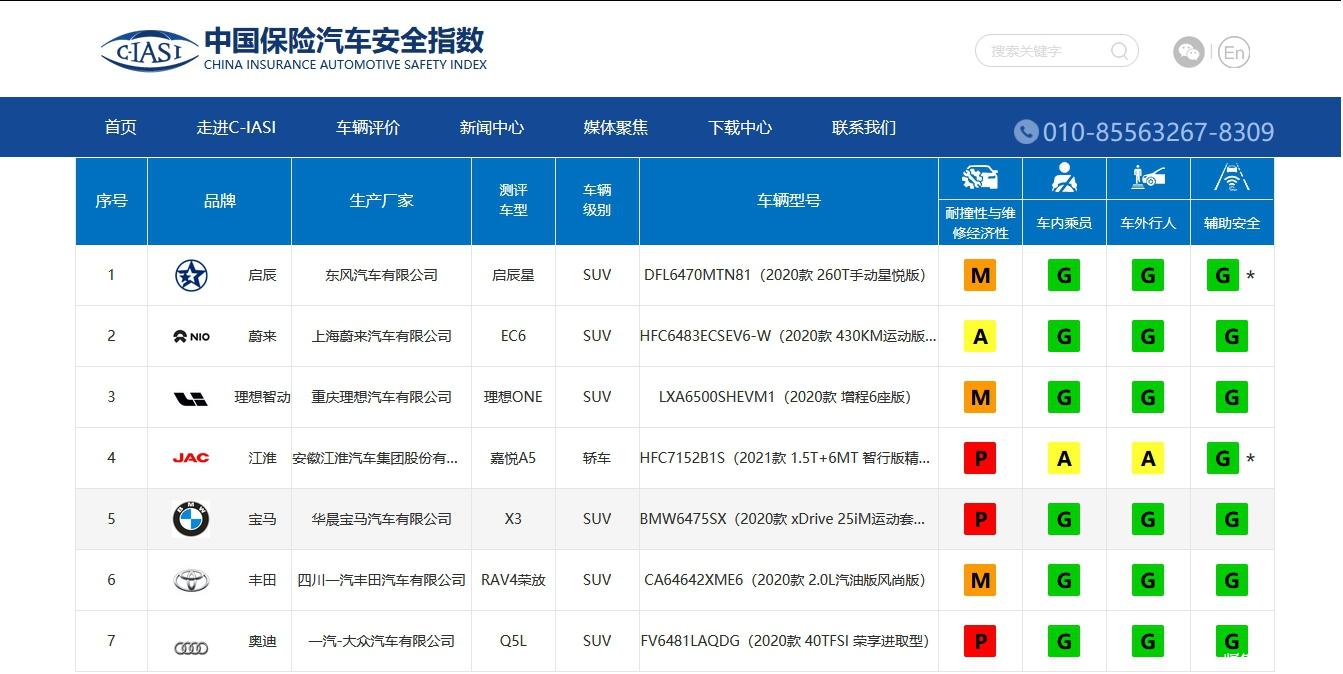Click the assisted safety radar icon
The width and height of the screenshot is (1343, 674).
(1232, 178)
